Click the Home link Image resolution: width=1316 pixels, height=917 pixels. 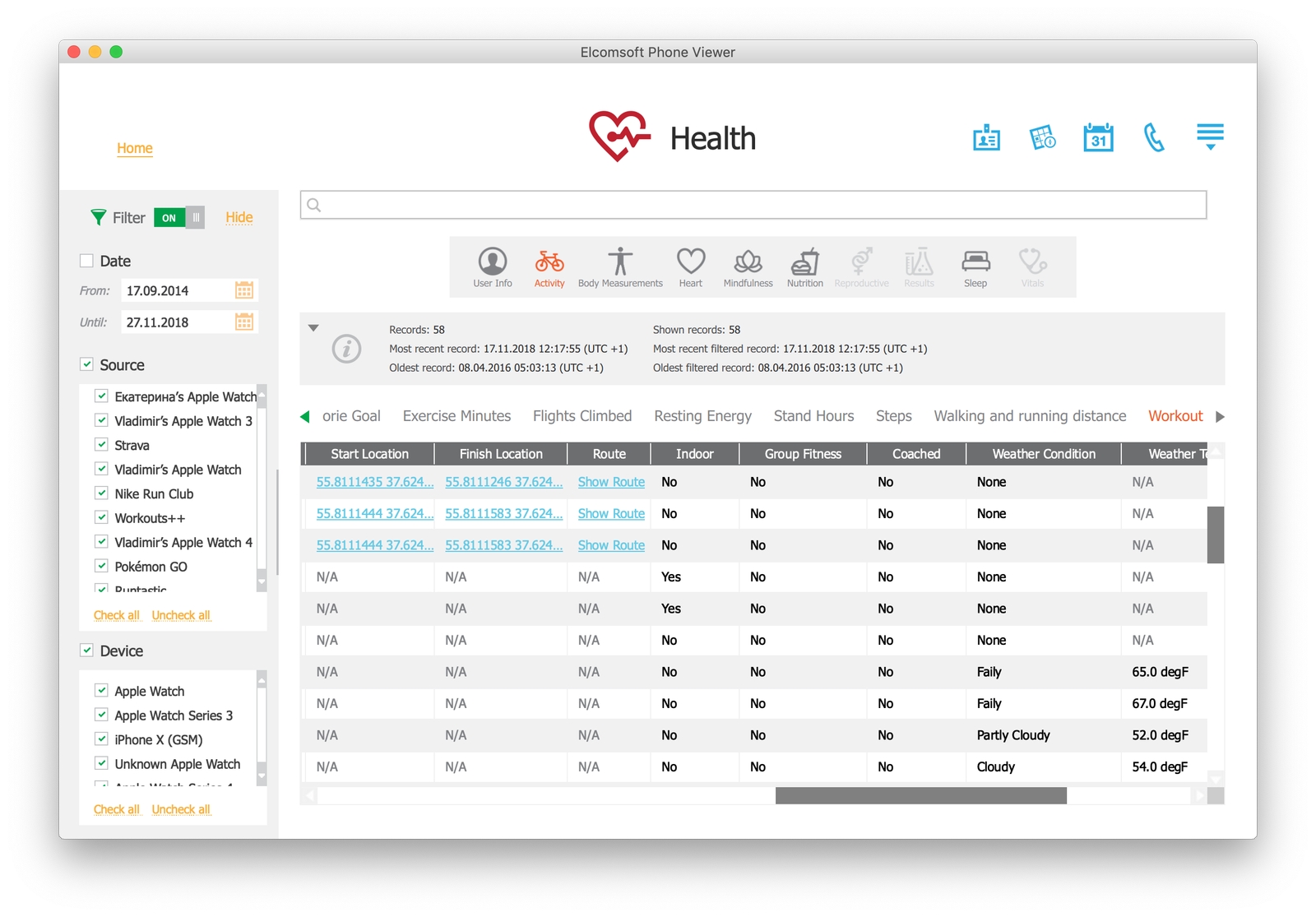[x=134, y=148]
